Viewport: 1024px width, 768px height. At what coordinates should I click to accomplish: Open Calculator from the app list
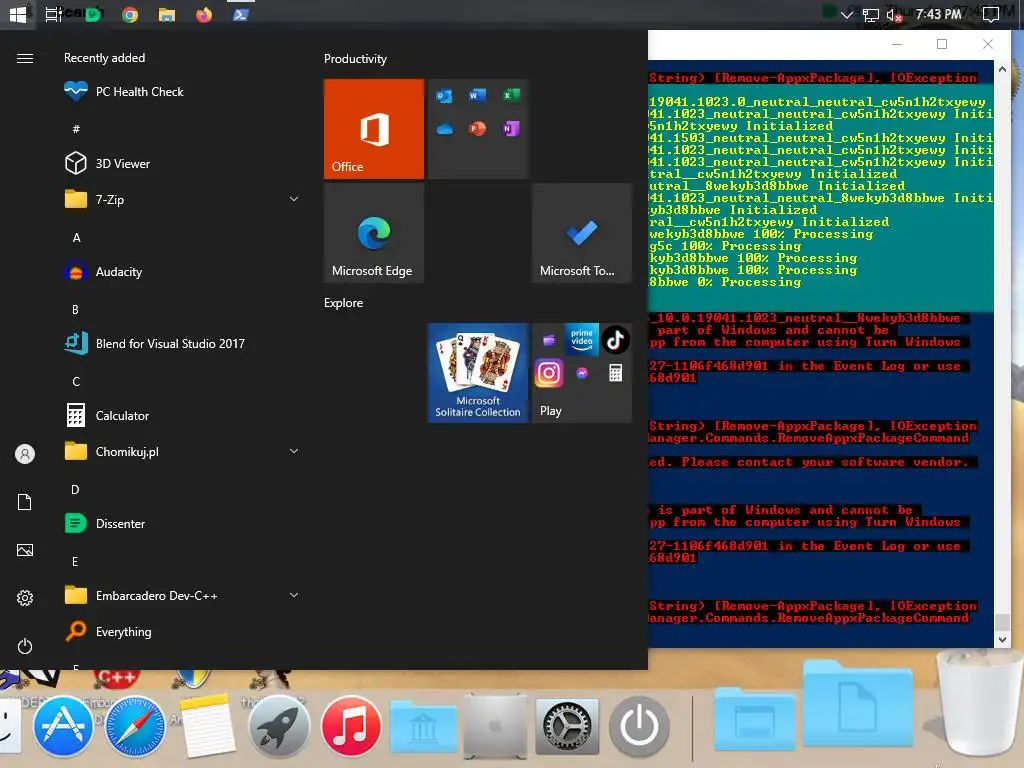pos(107,415)
